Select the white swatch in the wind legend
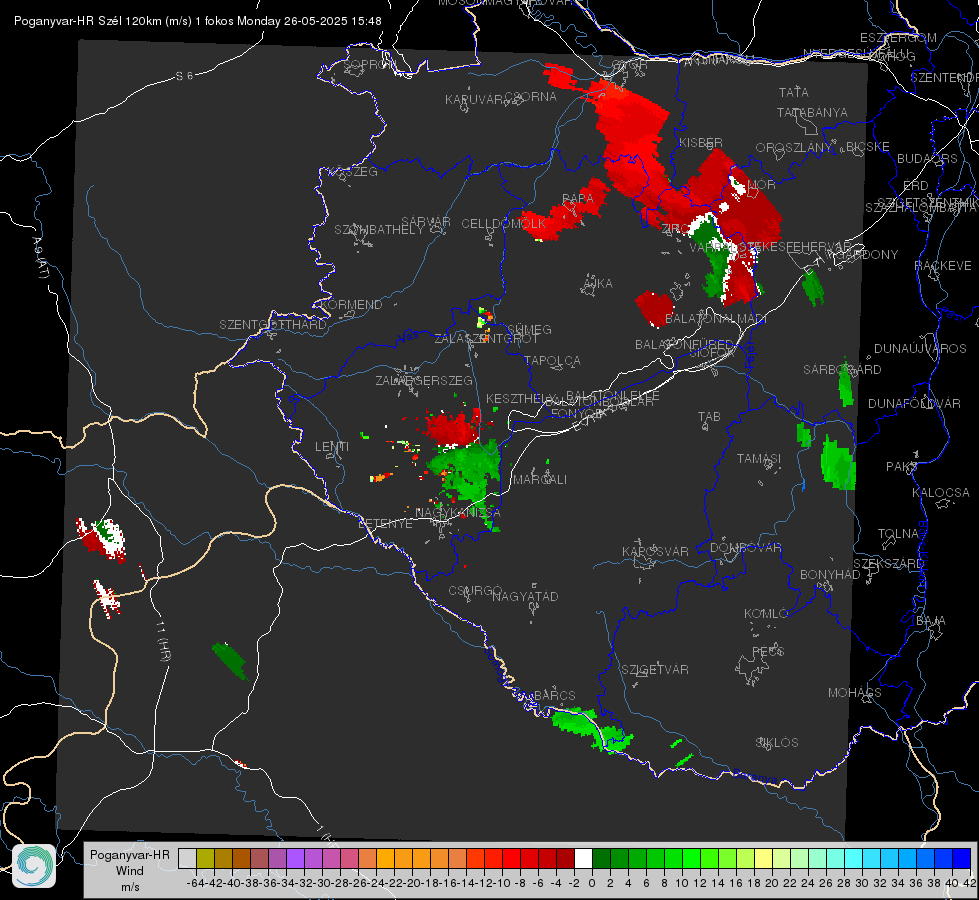Viewport: 979px width, 900px height. [583, 858]
